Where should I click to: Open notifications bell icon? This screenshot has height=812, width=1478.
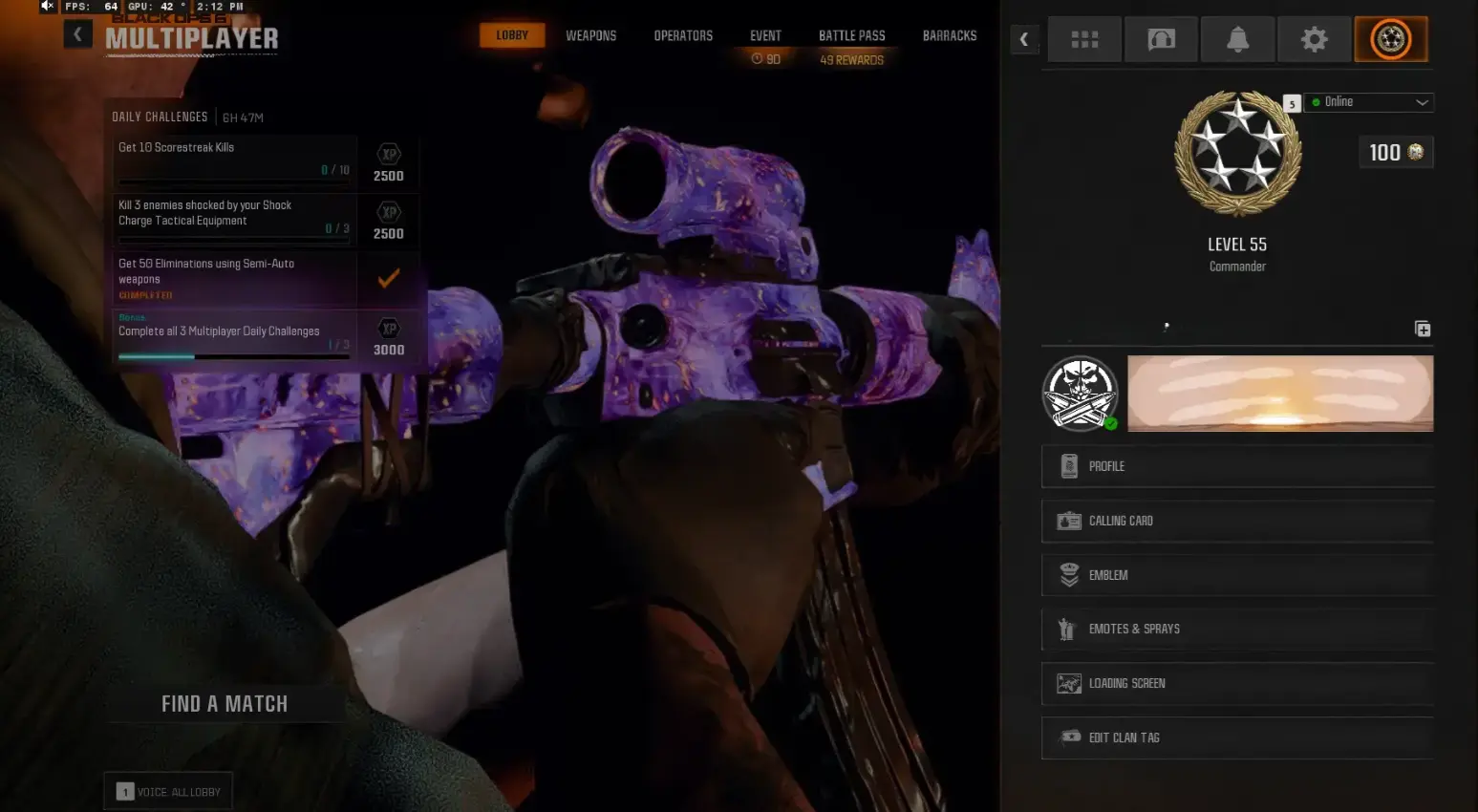tap(1237, 39)
